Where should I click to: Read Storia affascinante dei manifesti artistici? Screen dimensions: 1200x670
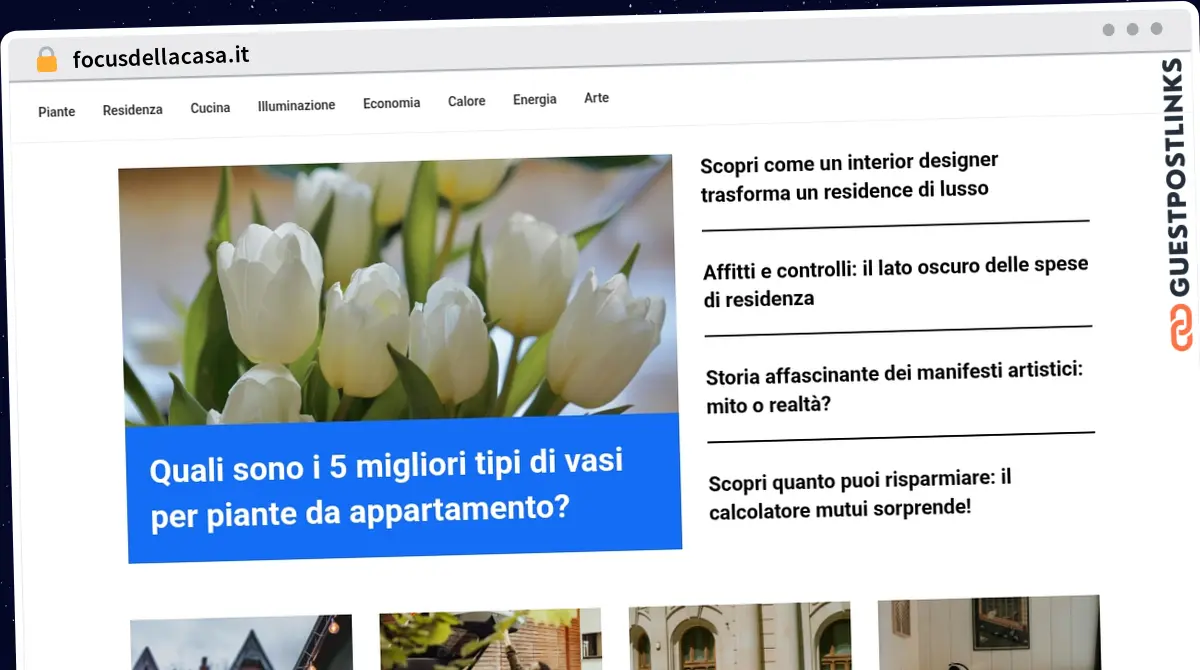pyautogui.click(x=894, y=389)
